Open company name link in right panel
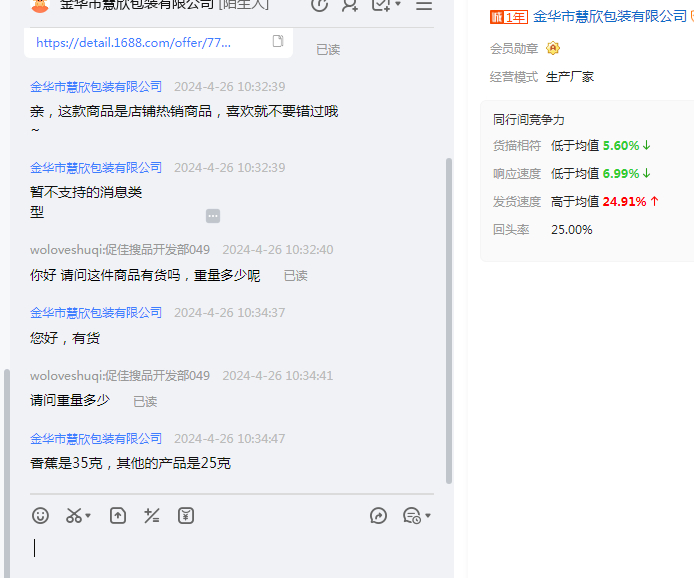The image size is (694, 578). (610, 17)
